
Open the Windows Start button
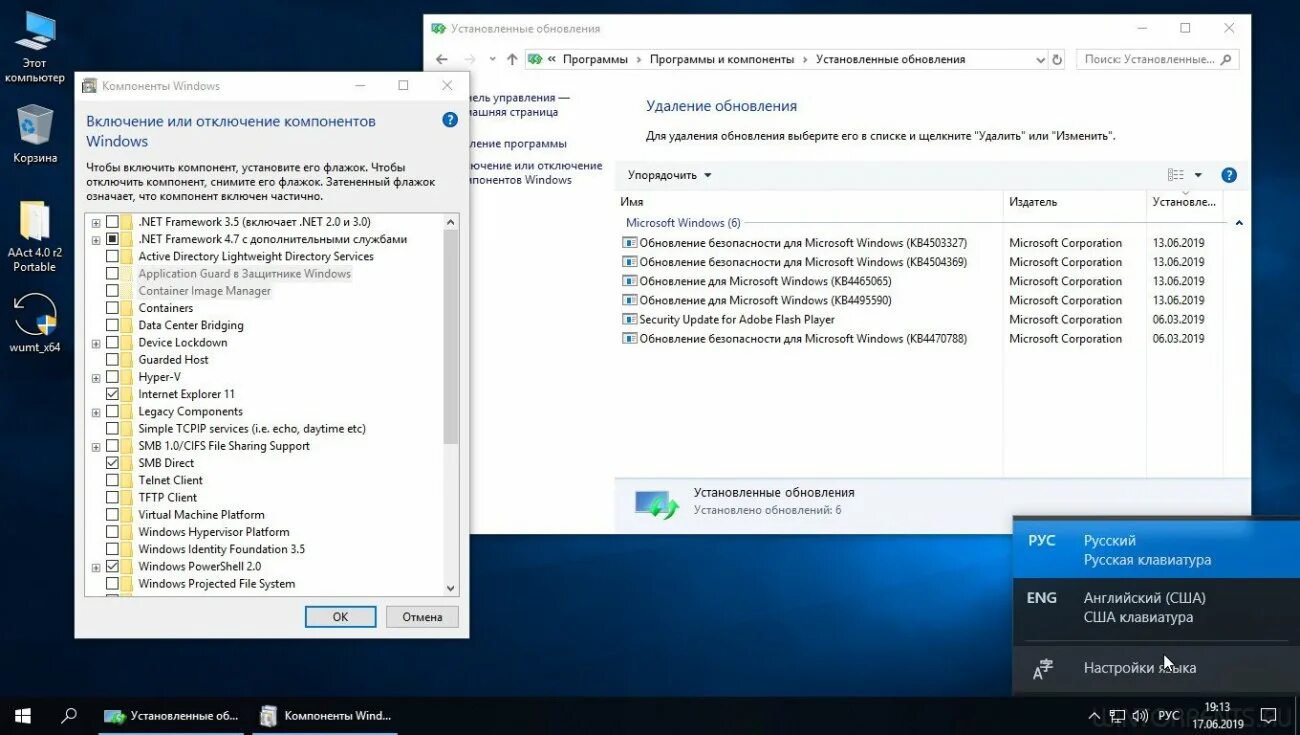click(22, 716)
